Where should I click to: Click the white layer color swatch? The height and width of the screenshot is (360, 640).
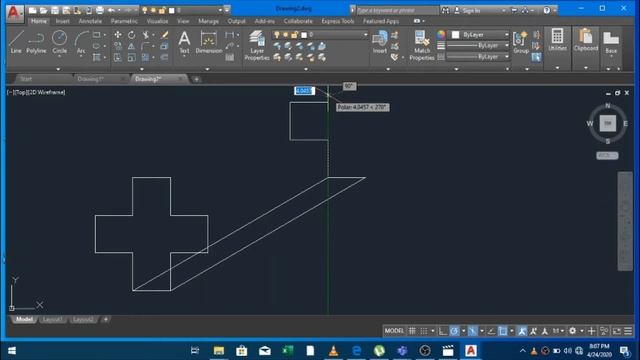tap(304, 35)
